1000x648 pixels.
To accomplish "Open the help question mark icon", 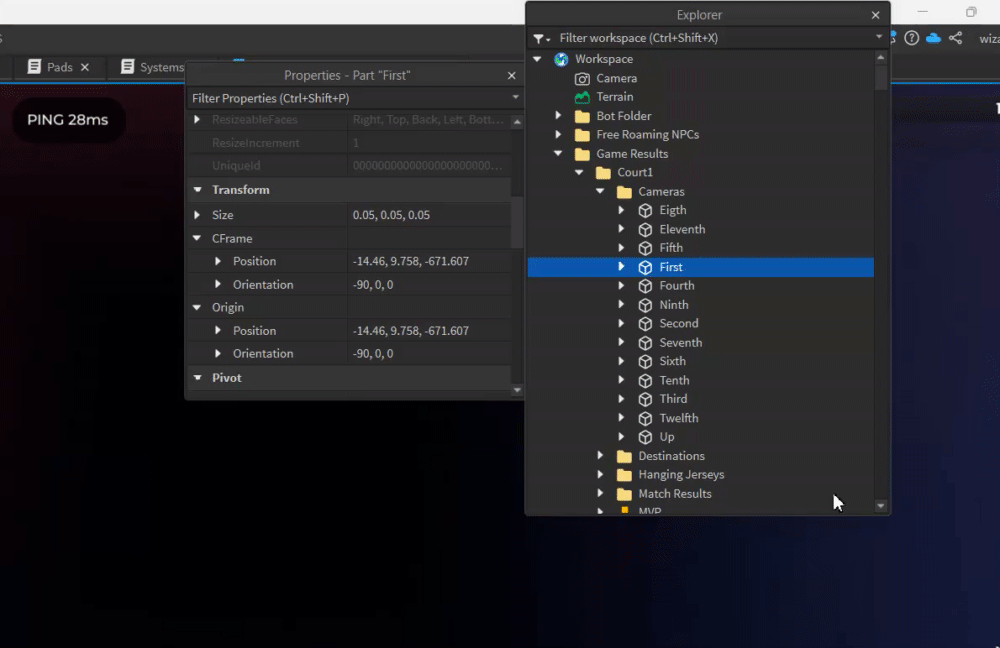I will 912,38.
